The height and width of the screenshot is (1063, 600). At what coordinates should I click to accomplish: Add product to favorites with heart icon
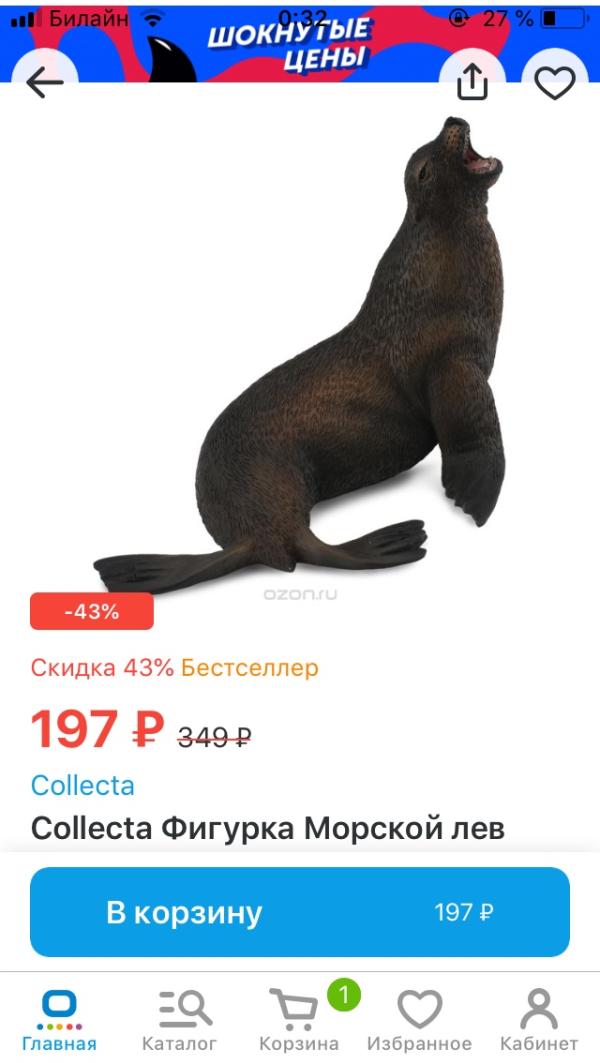[555, 83]
